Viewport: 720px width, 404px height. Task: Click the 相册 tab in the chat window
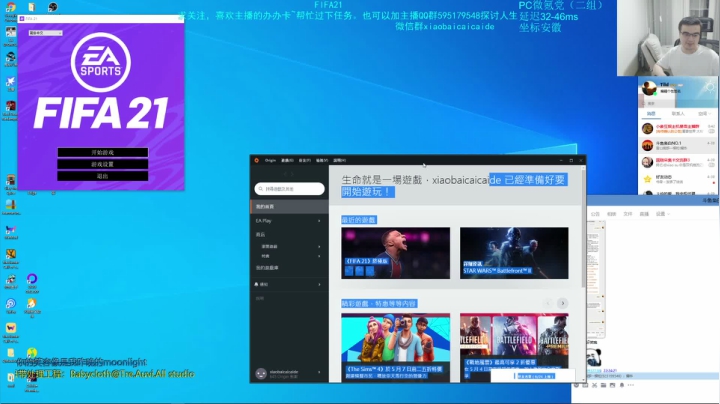point(611,214)
